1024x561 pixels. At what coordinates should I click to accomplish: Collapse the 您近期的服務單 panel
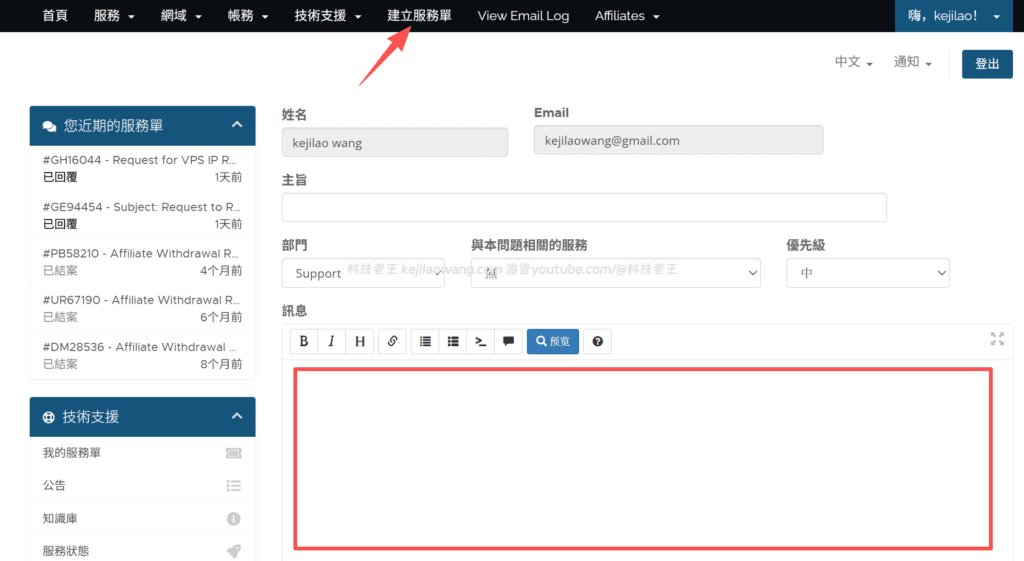[237, 125]
